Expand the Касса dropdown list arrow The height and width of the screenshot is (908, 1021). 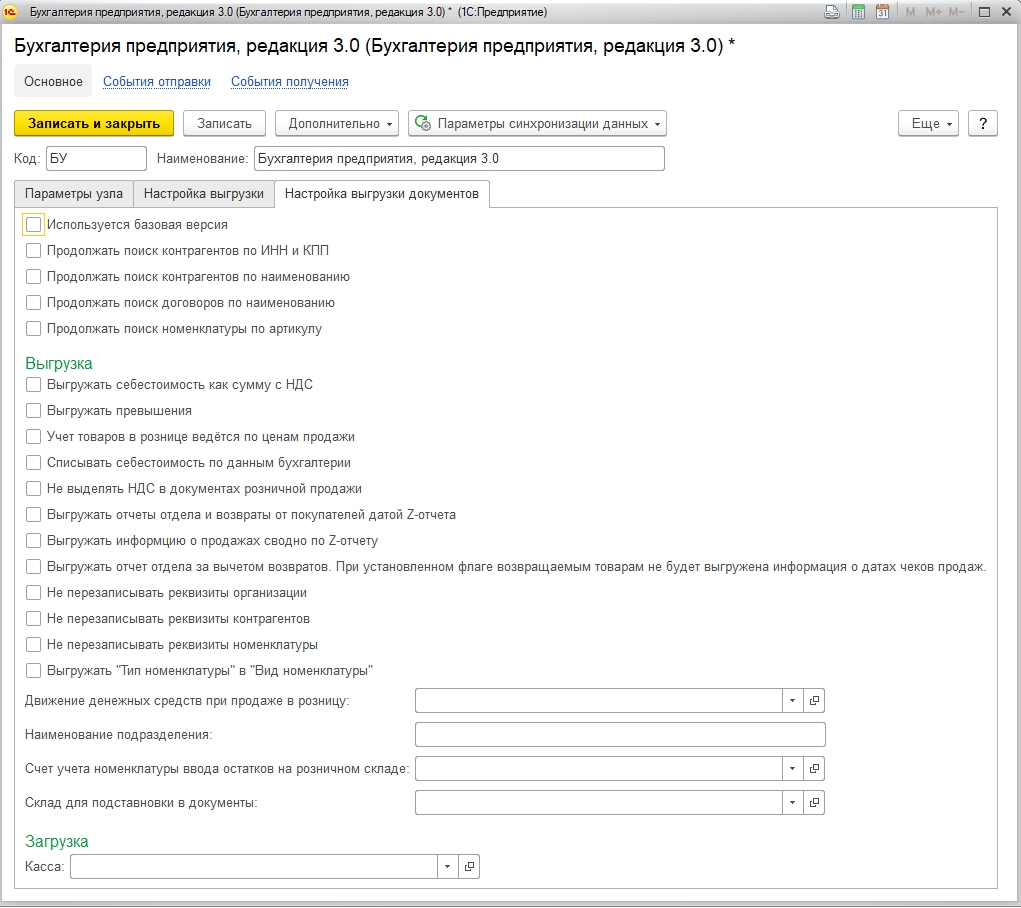pyautogui.click(x=447, y=867)
